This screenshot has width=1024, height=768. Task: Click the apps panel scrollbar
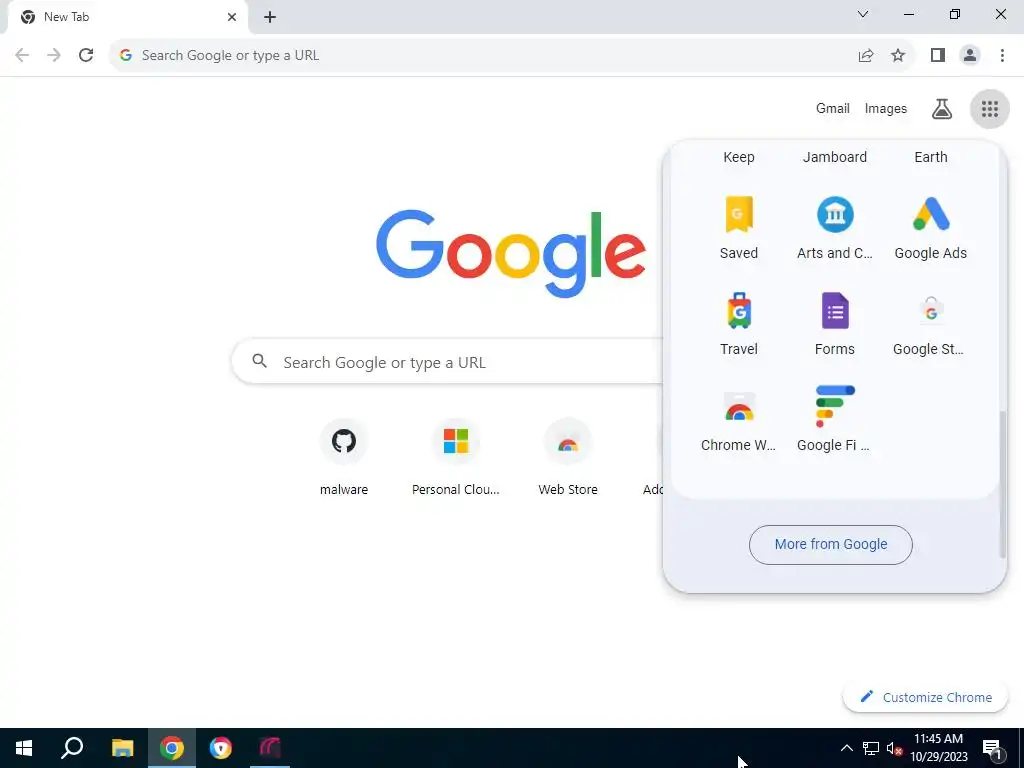pos(1002,483)
